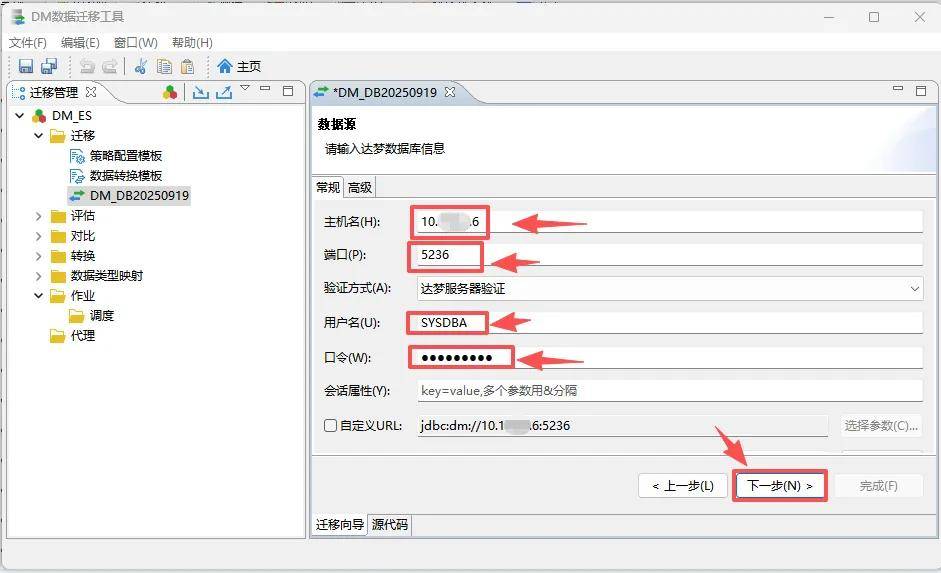Viewport: 941px width, 573px height.
Task: Switch to the 源代码 bottom tab
Action: [389, 524]
